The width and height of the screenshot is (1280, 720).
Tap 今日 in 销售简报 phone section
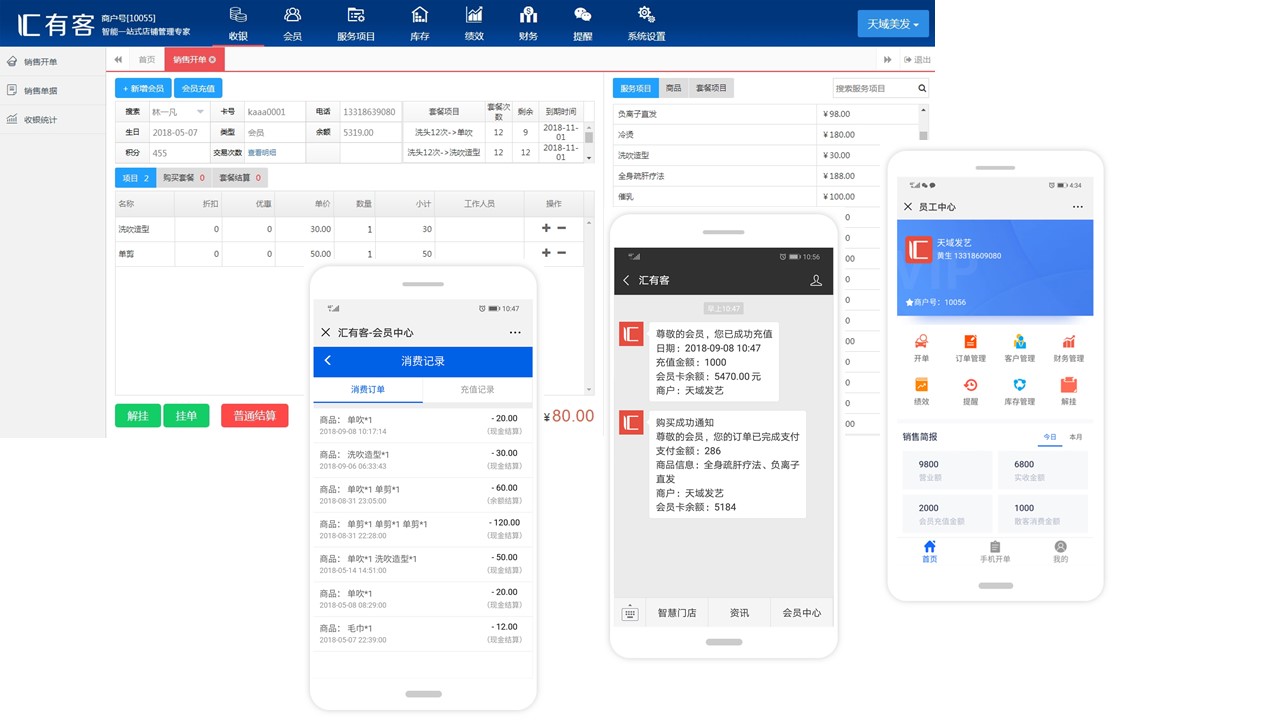(x=1050, y=437)
